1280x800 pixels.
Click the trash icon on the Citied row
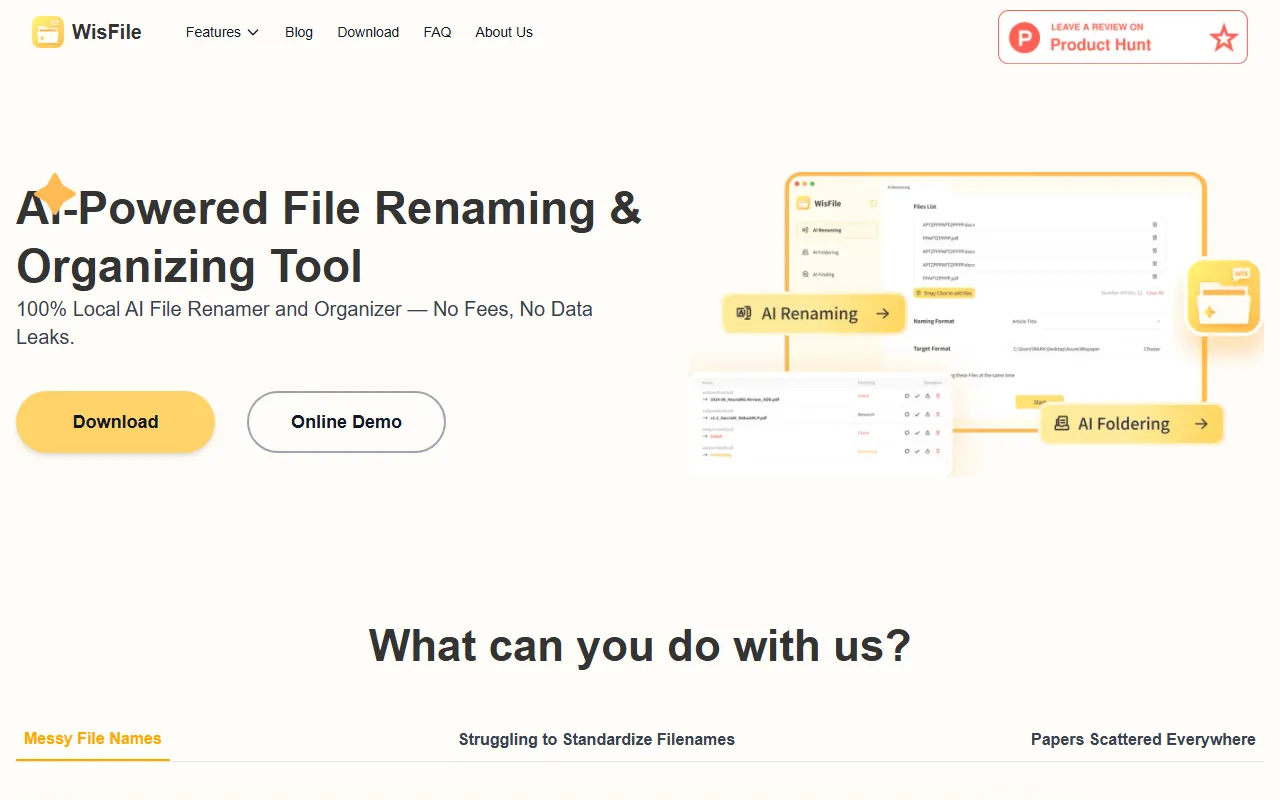click(938, 432)
